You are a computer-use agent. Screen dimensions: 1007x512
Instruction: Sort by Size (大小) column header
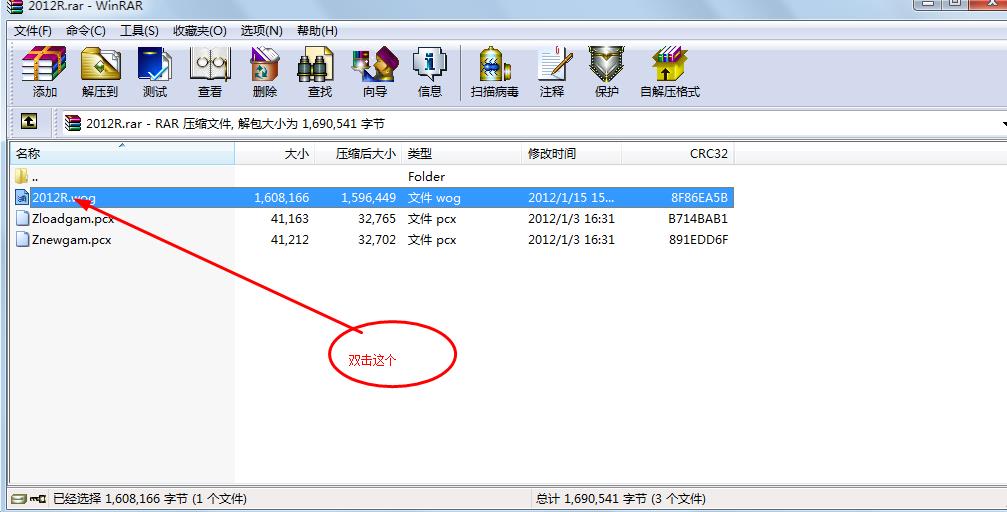275,154
